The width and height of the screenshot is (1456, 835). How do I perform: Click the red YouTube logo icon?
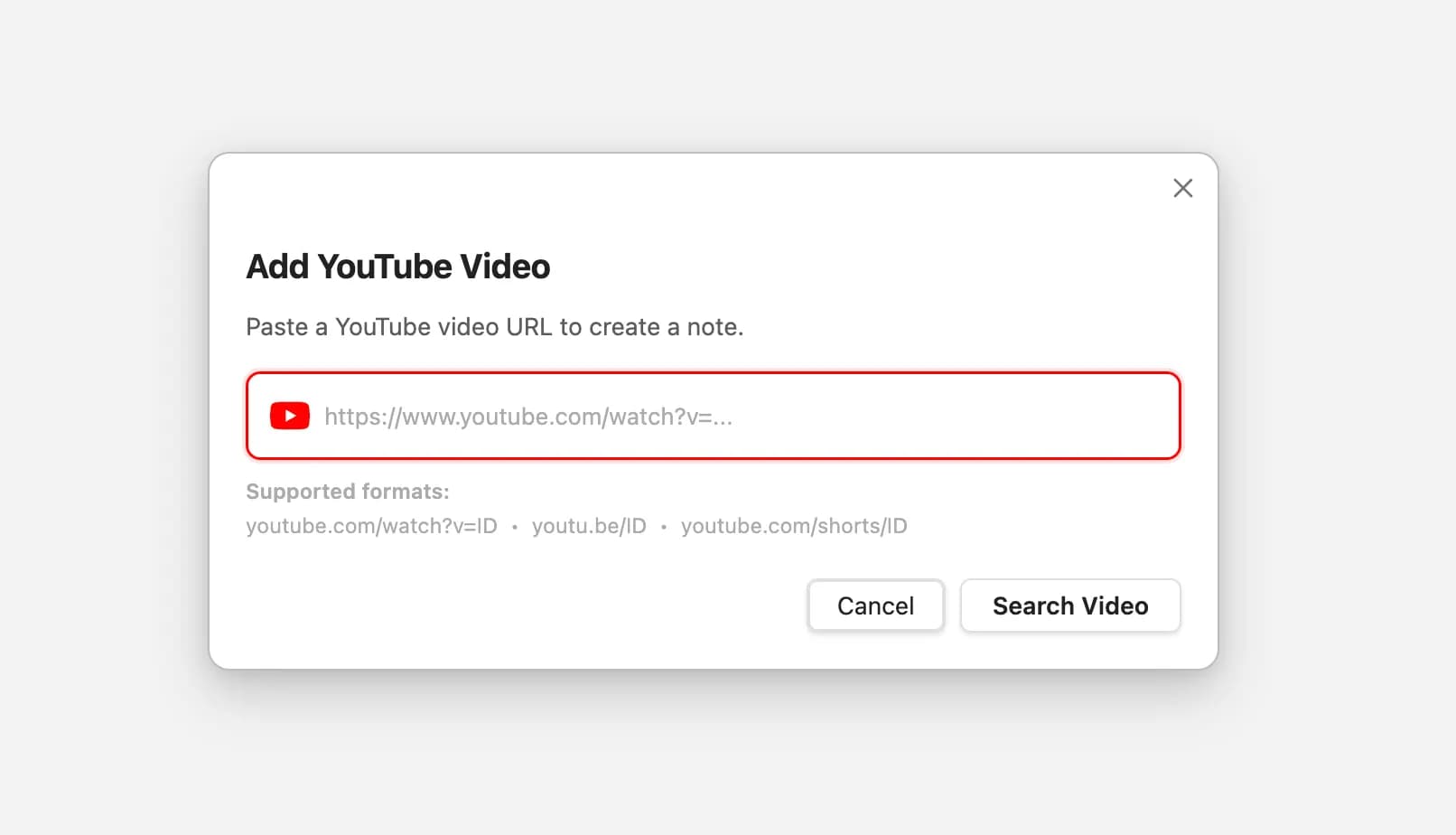point(290,416)
